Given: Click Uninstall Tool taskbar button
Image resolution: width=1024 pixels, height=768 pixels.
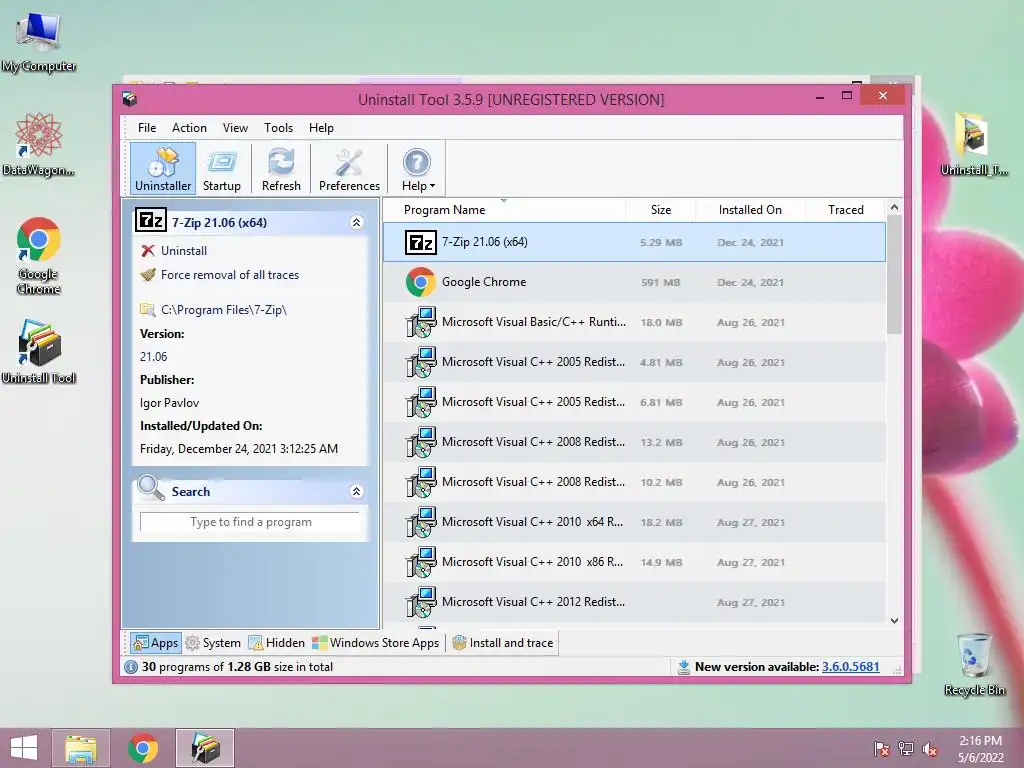Looking at the screenshot, I should click(205, 748).
